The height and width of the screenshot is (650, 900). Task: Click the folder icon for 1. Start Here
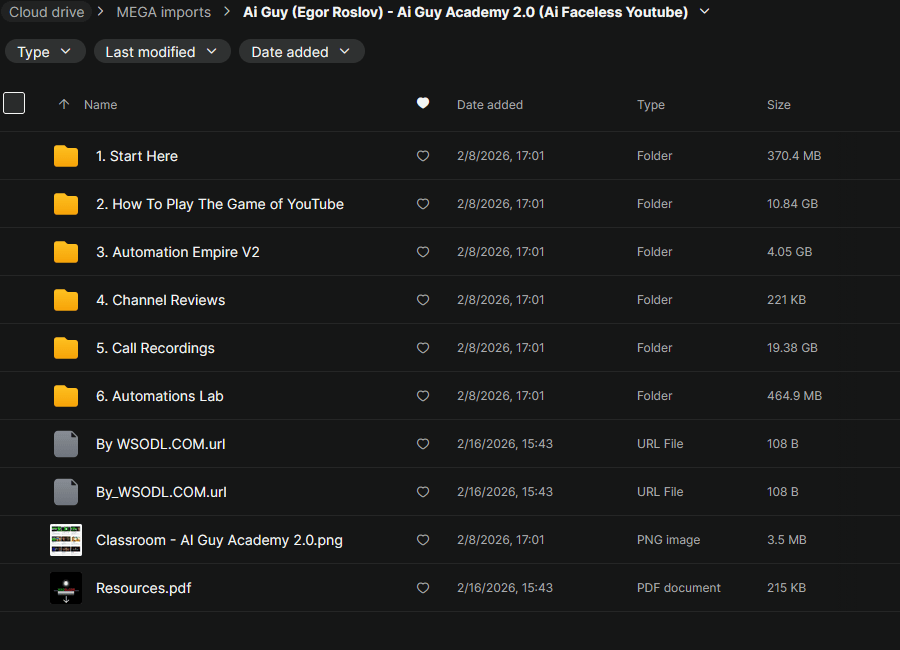[66, 156]
